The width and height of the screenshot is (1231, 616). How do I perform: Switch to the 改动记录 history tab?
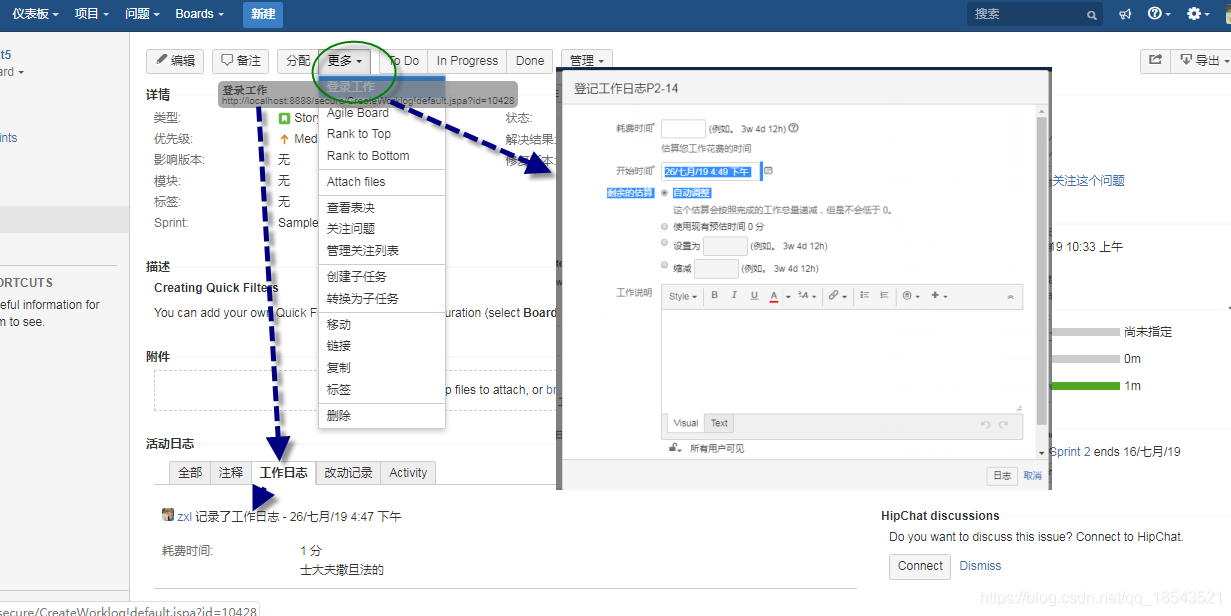coord(348,473)
